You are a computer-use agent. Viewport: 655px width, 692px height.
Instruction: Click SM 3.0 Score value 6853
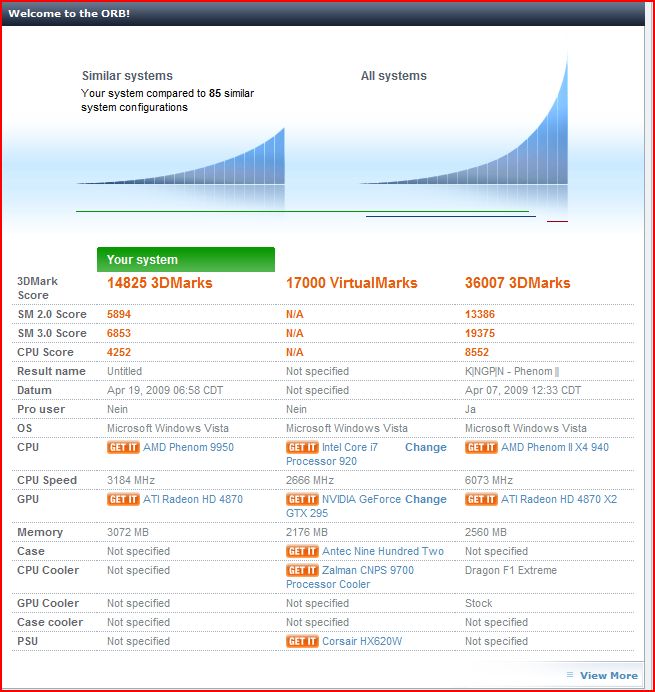pos(119,333)
